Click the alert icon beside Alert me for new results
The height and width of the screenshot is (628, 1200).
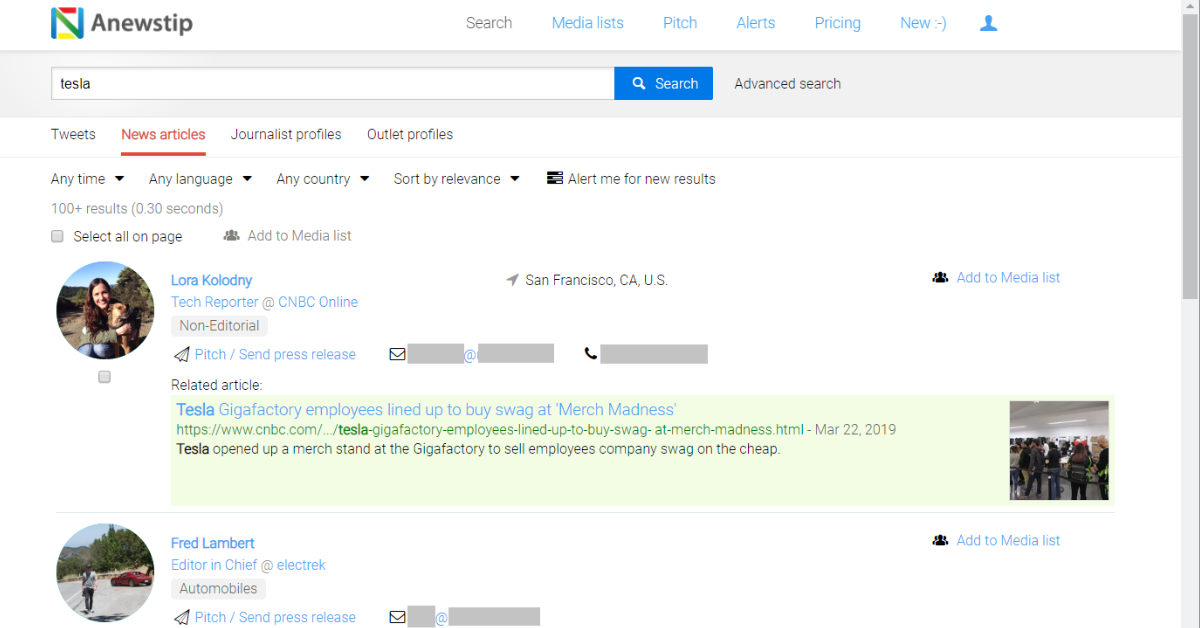tap(555, 179)
